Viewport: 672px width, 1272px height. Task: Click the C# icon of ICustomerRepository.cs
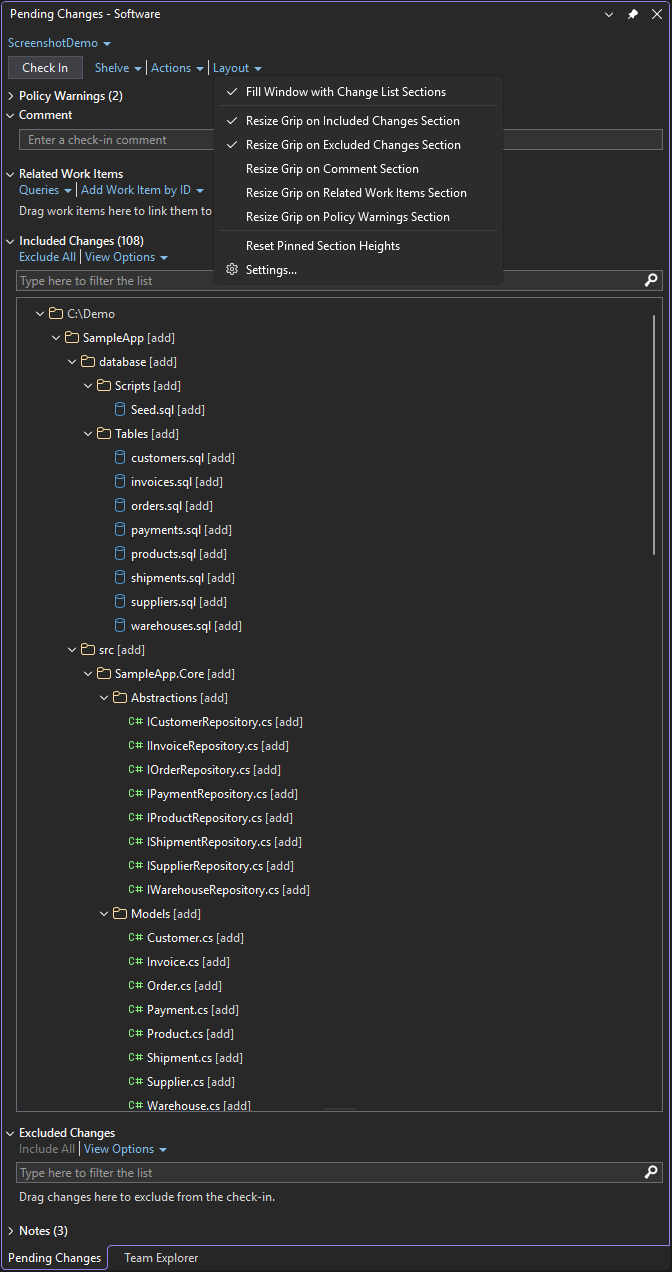(135, 722)
